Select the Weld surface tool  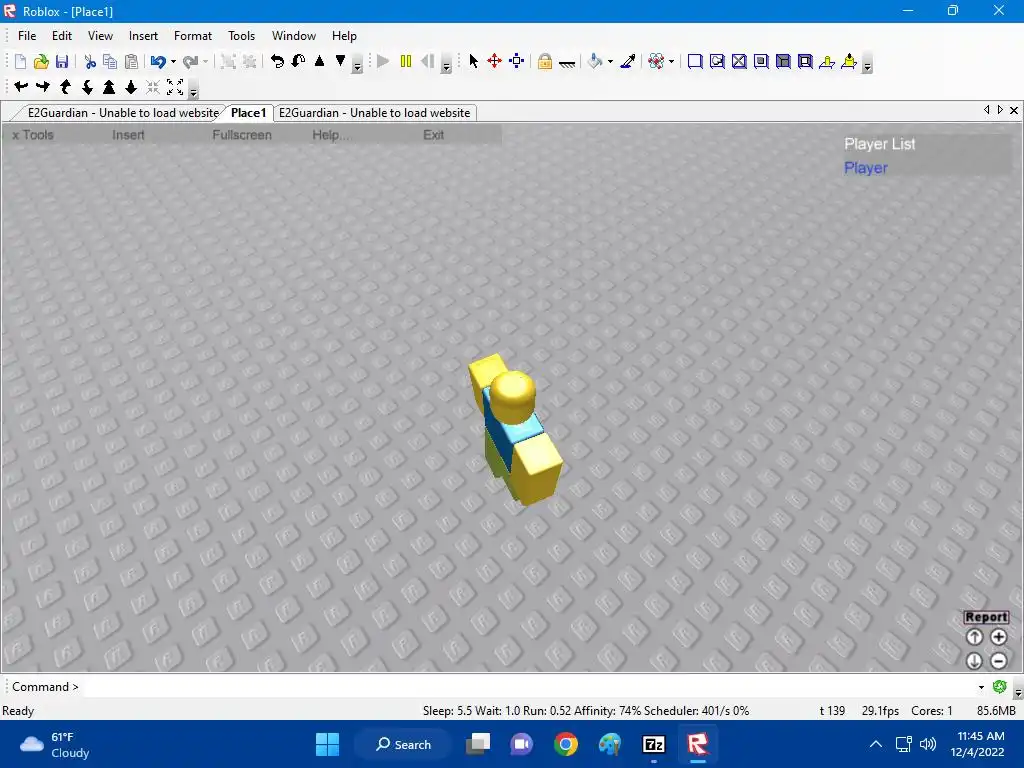pos(739,61)
